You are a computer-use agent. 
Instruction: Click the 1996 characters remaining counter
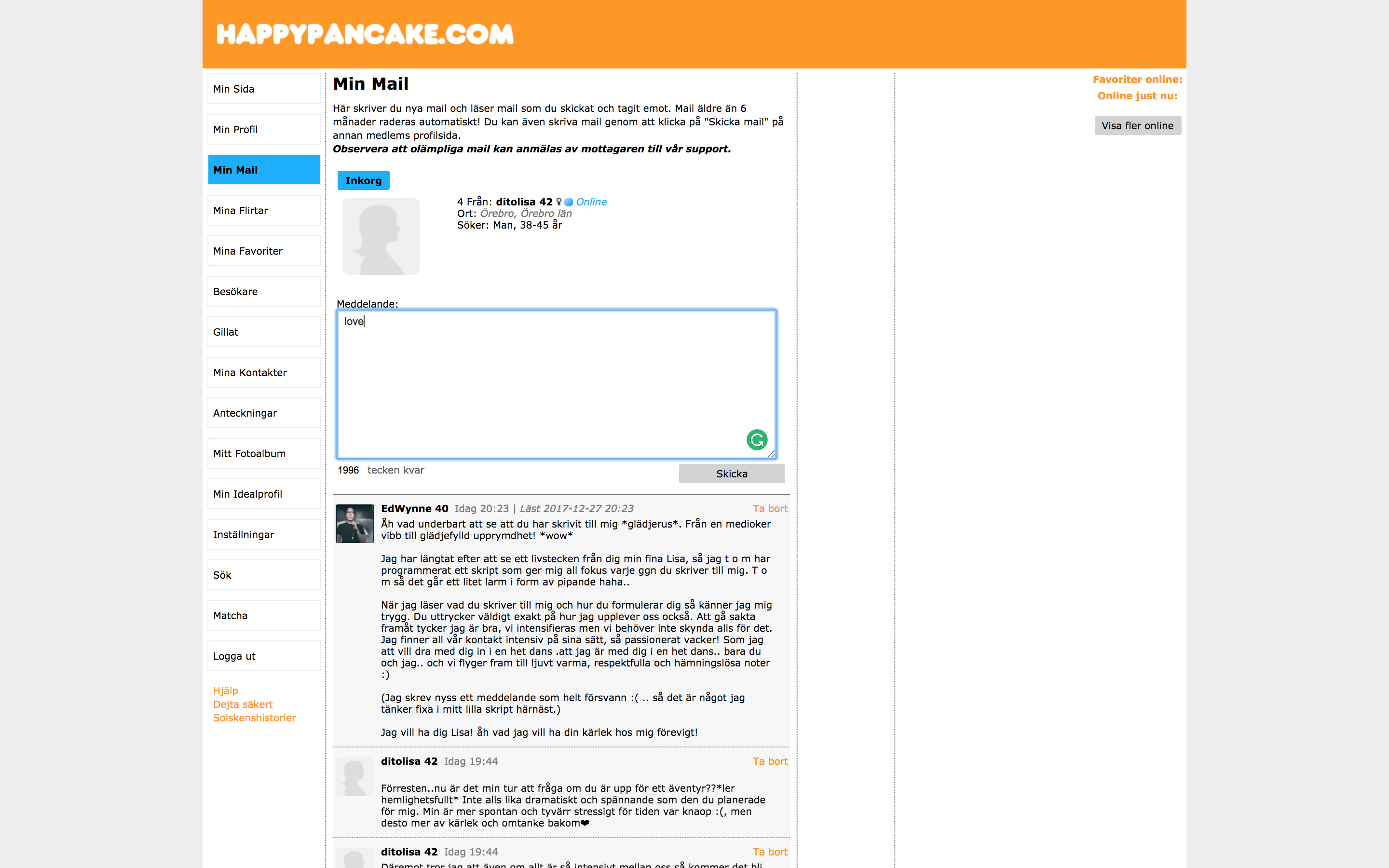click(x=348, y=470)
